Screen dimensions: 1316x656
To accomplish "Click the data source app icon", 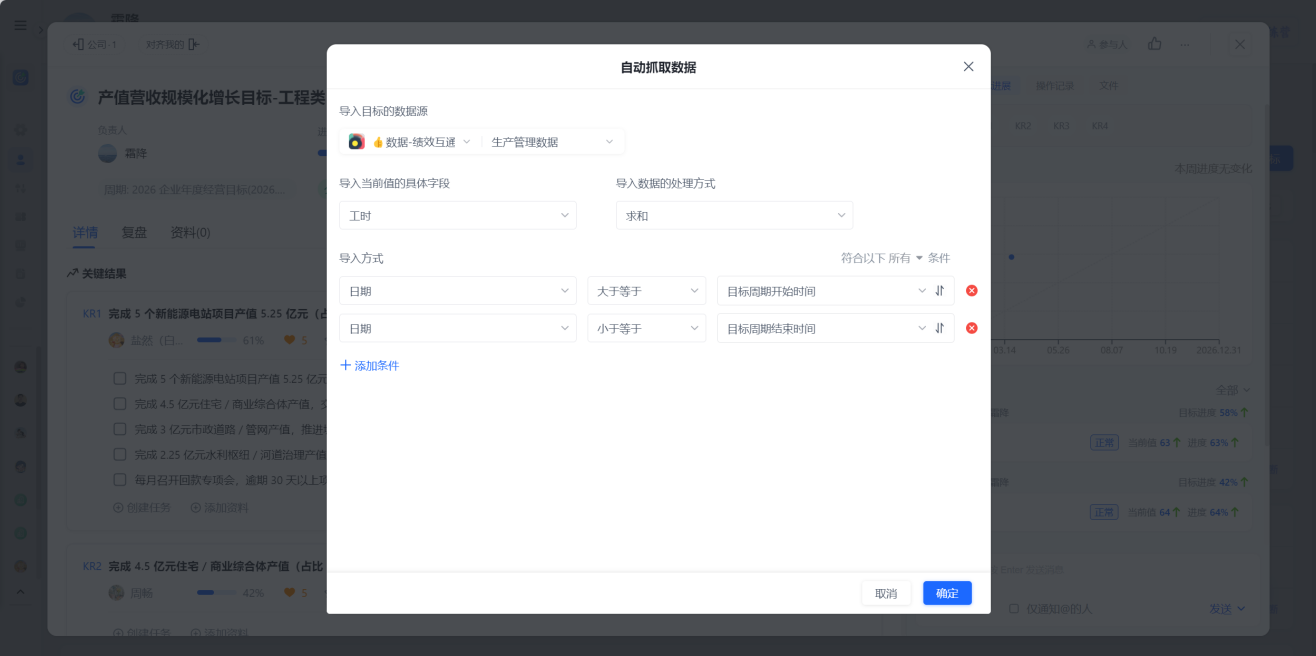I will (x=356, y=142).
